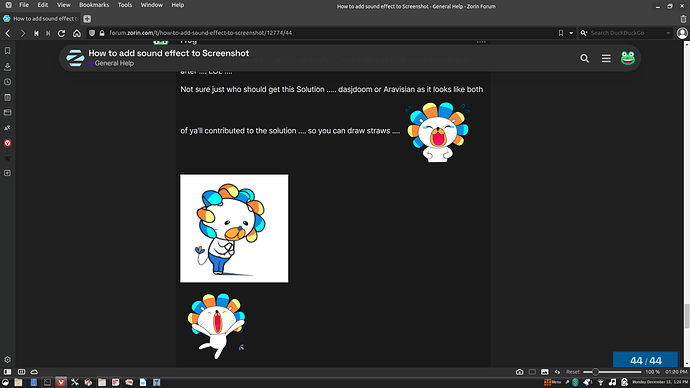Open the Vivaldi settings gear
The width and height of the screenshot is (690, 388).
(7, 360)
